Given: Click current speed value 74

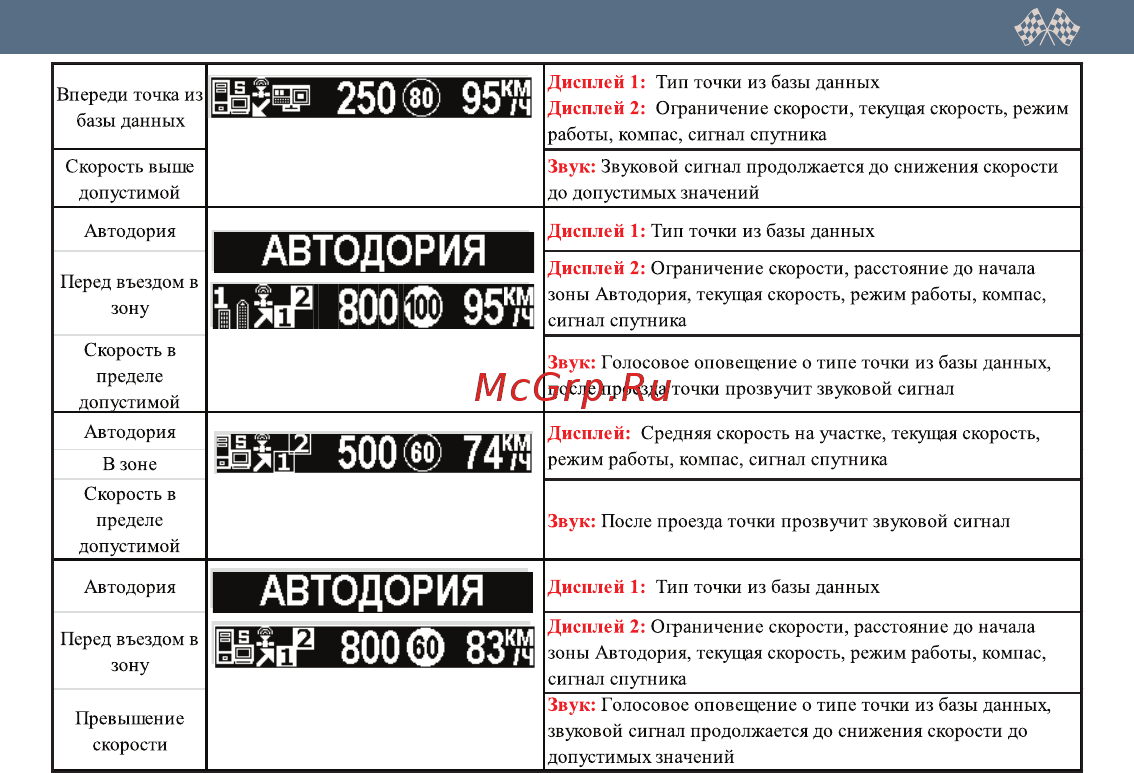Looking at the screenshot, I should click(x=483, y=453).
